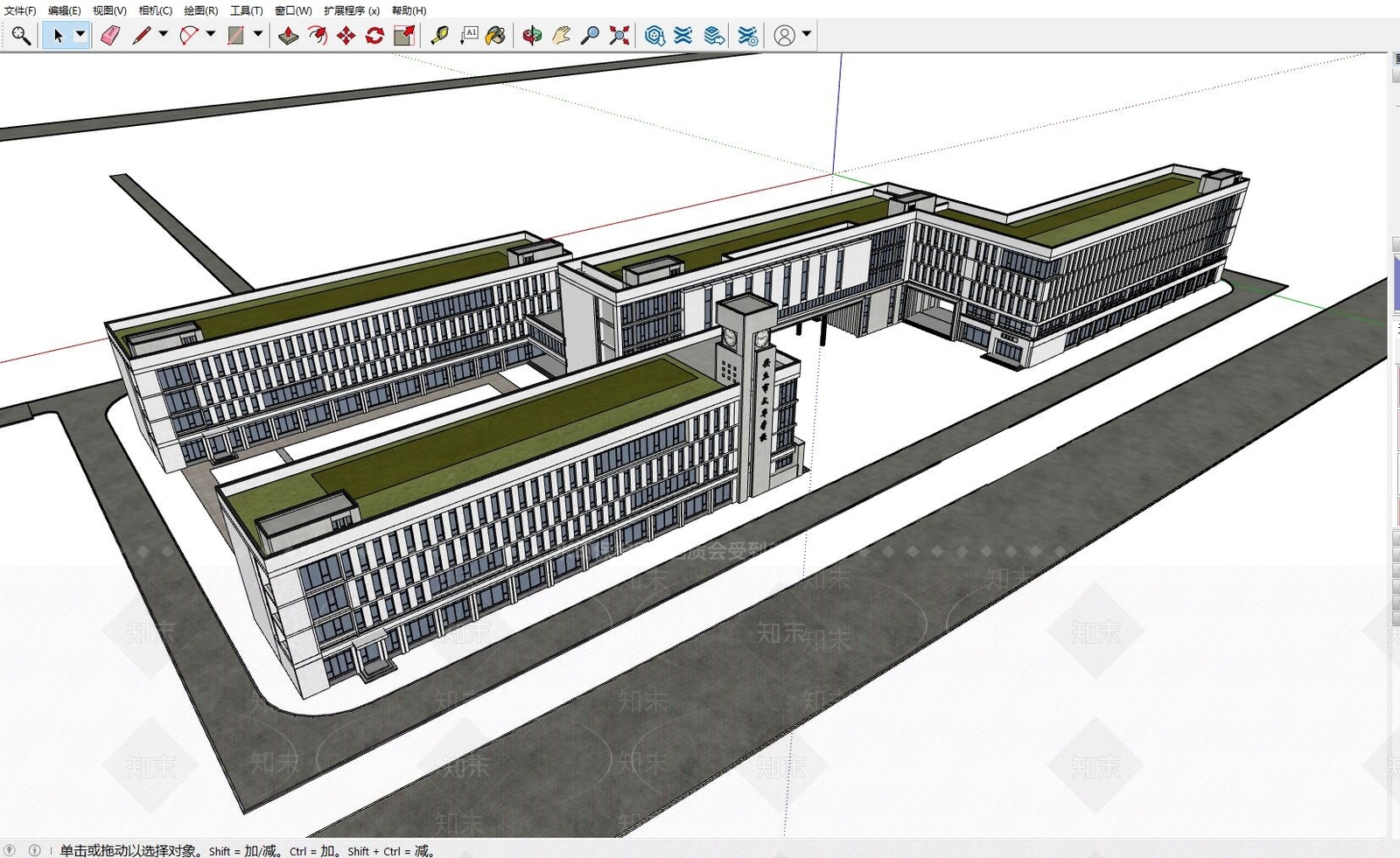Select the arrow Select tool

click(58, 36)
